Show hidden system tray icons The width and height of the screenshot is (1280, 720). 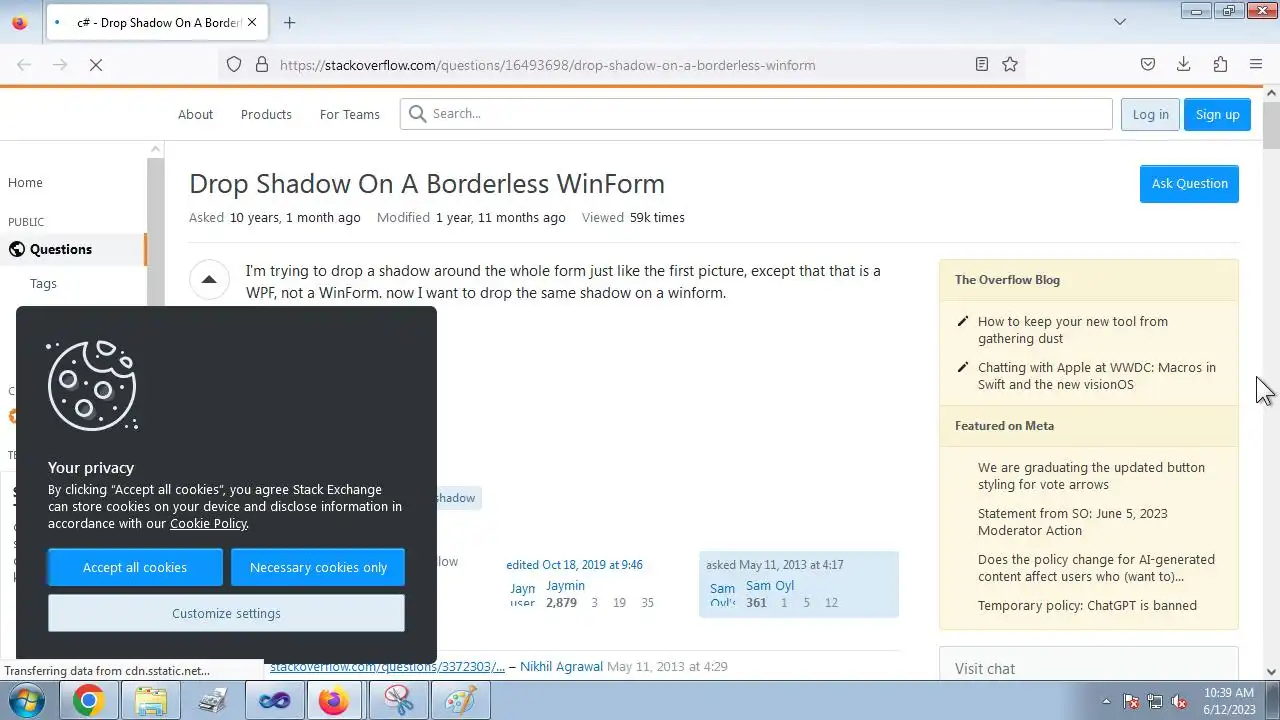1106,701
